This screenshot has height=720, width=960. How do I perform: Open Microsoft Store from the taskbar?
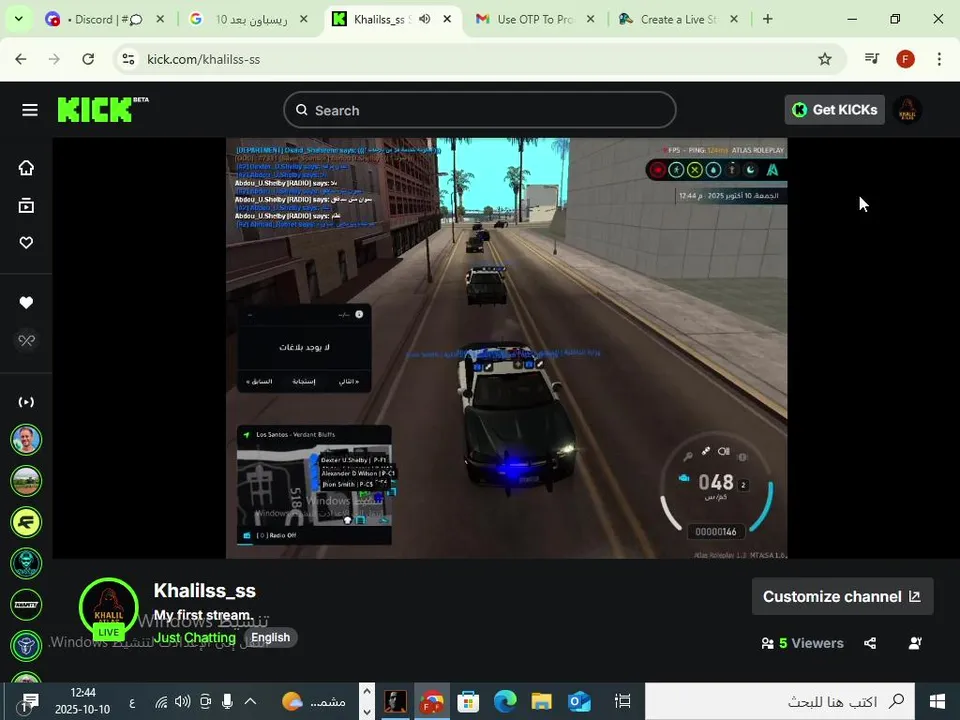[x=468, y=702]
